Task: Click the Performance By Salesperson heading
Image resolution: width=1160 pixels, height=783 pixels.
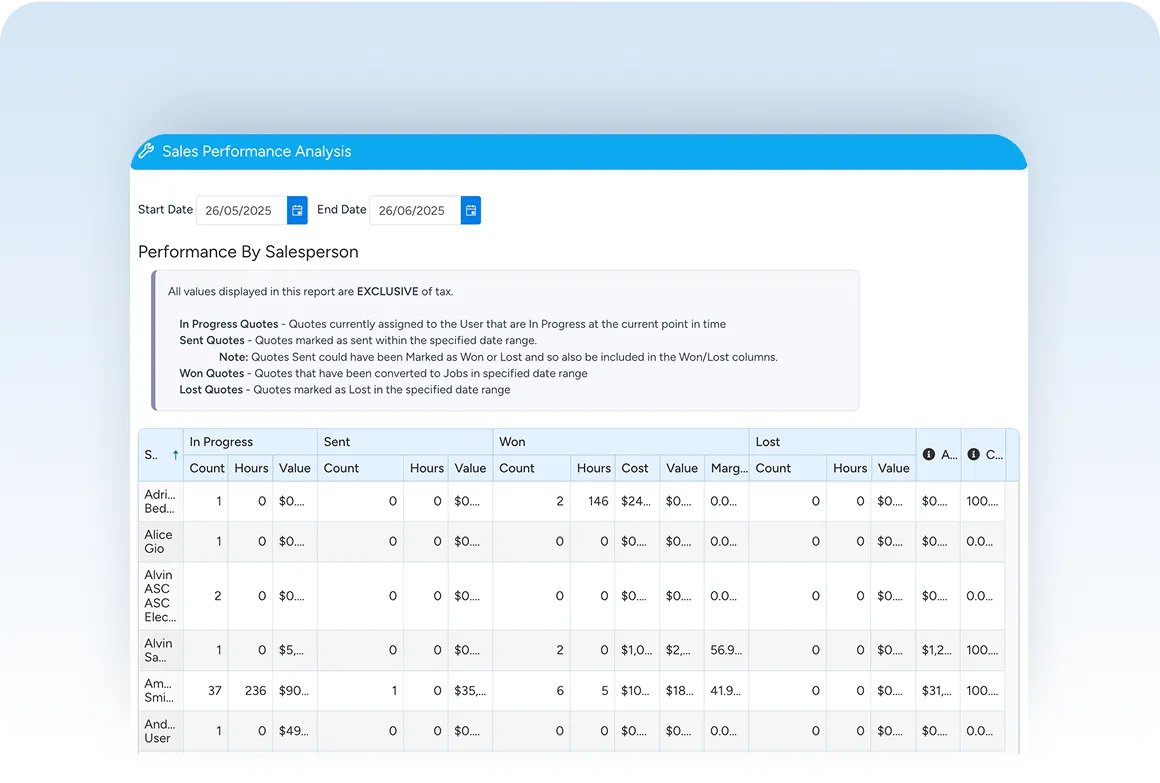Action: (x=249, y=252)
